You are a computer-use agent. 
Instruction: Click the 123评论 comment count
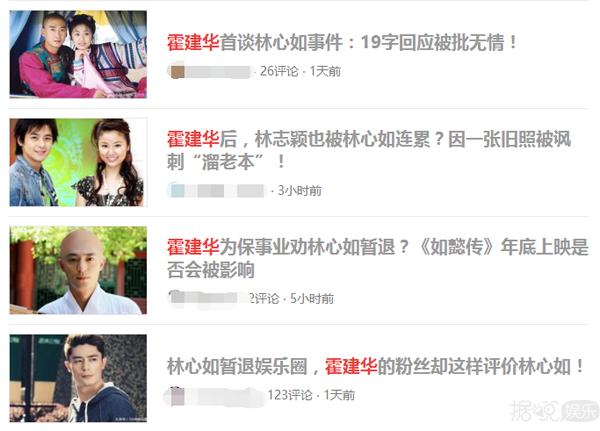[x=290, y=395]
